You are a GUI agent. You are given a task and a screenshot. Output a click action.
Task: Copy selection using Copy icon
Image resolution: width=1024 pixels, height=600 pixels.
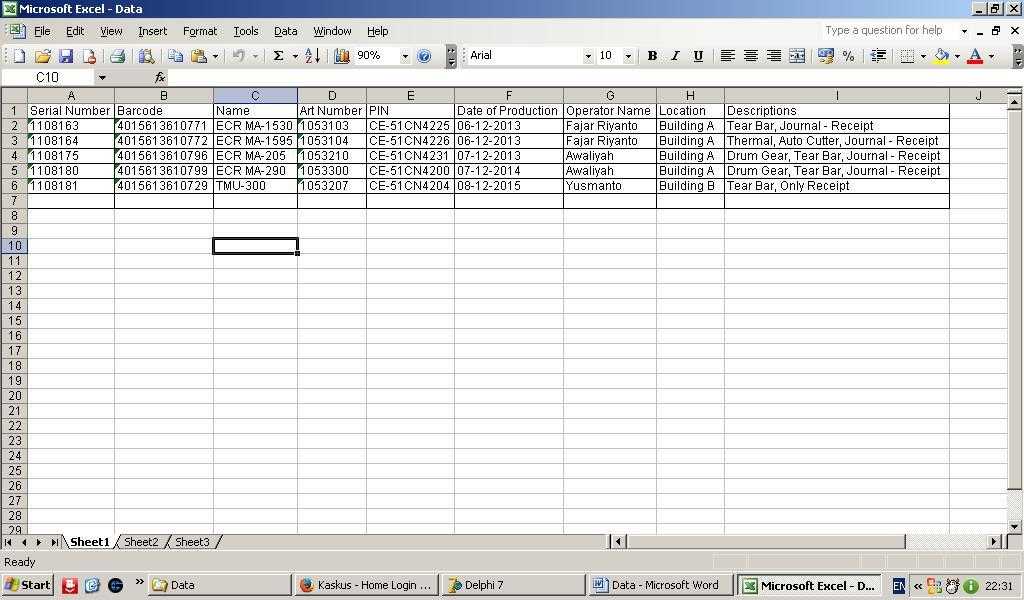click(175, 56)
